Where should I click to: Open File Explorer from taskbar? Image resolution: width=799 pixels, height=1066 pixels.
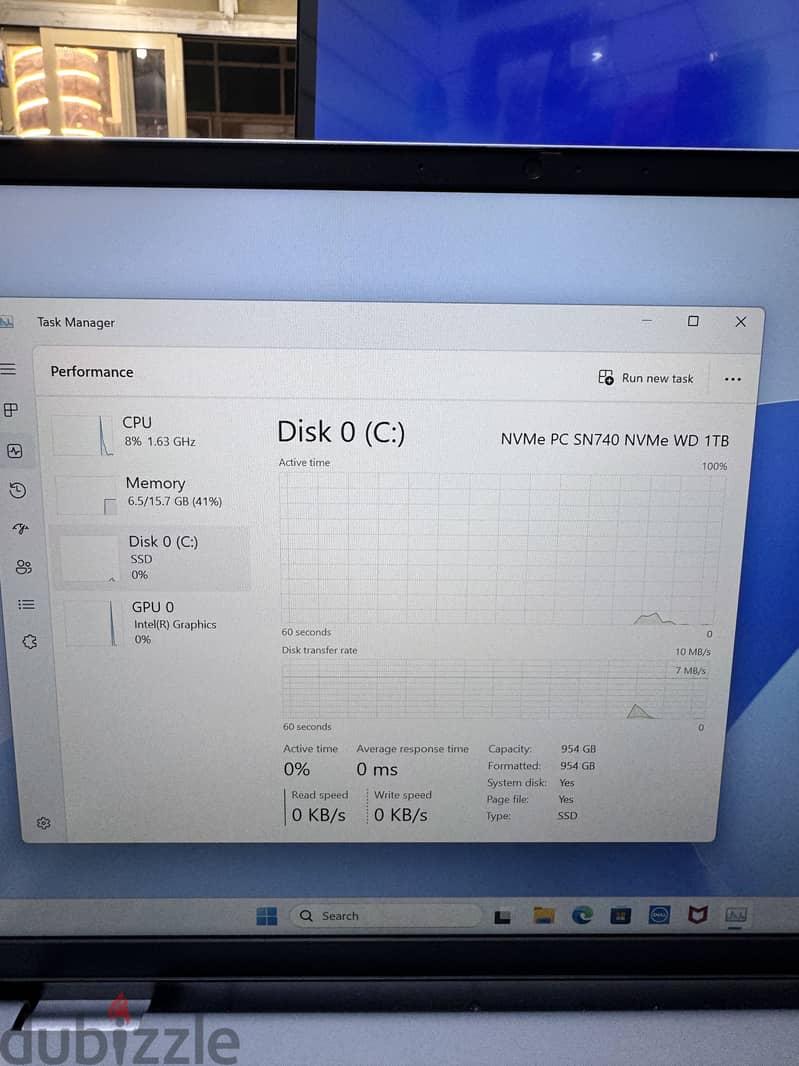(543, 916)
